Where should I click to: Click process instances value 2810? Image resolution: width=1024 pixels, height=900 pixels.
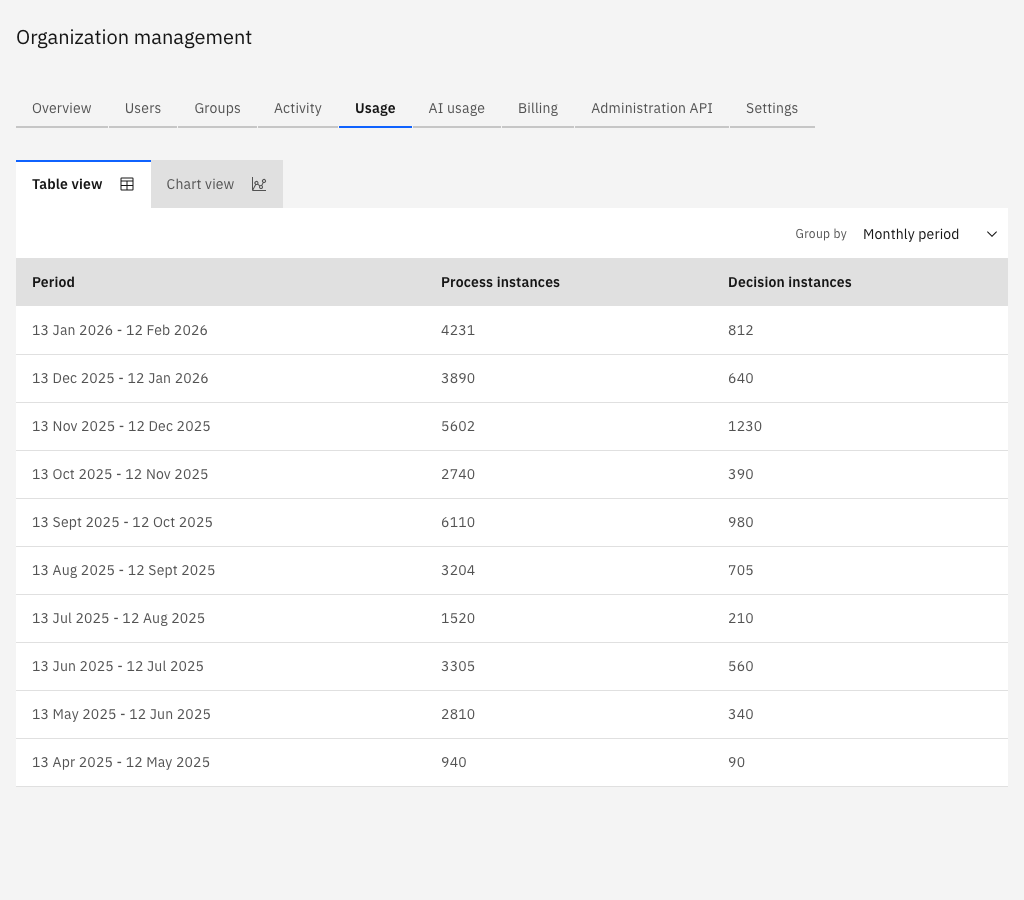pyautogui.click(x=458, y=715)
